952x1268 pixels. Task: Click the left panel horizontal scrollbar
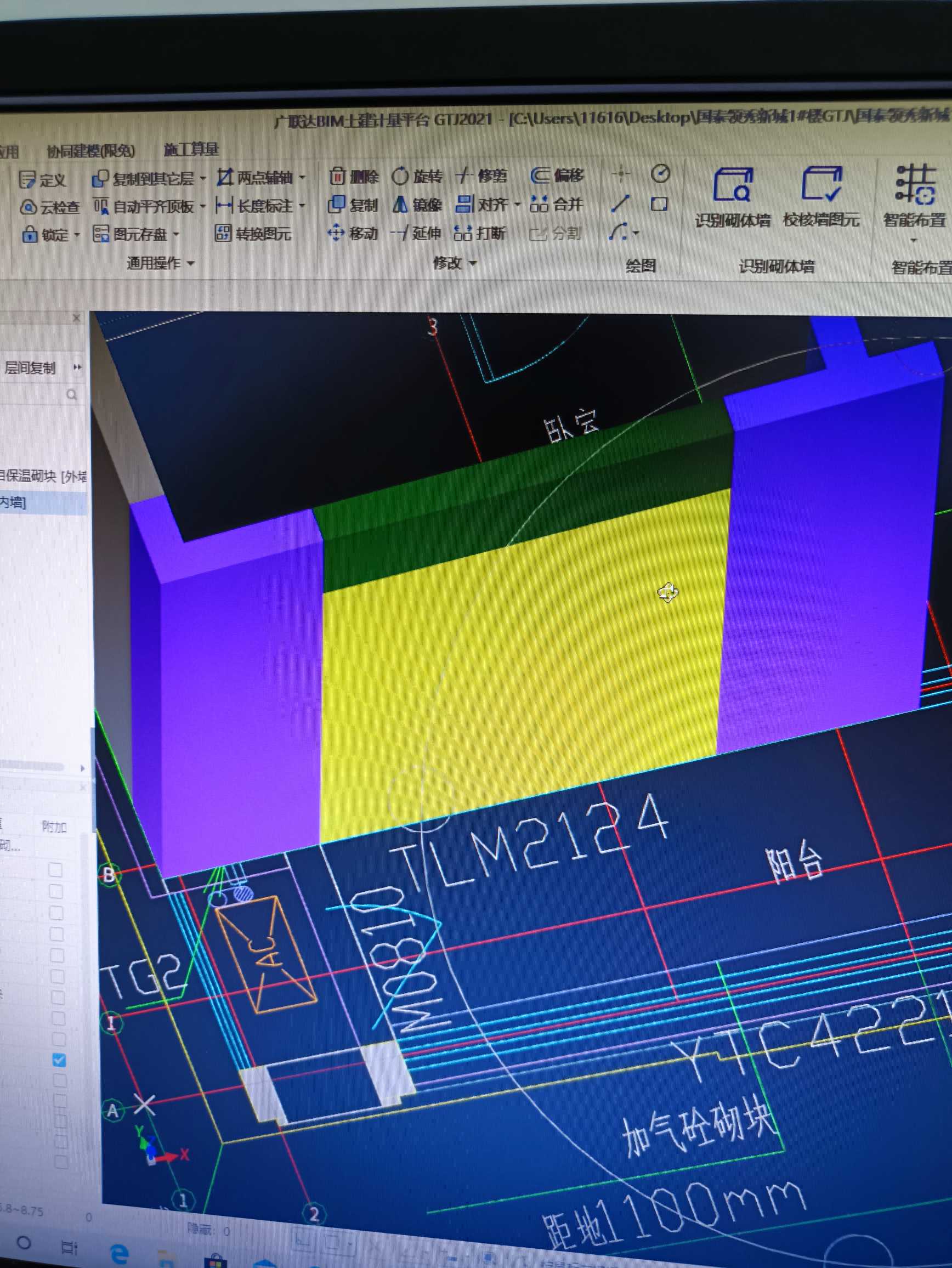click(x=32, y=766)
